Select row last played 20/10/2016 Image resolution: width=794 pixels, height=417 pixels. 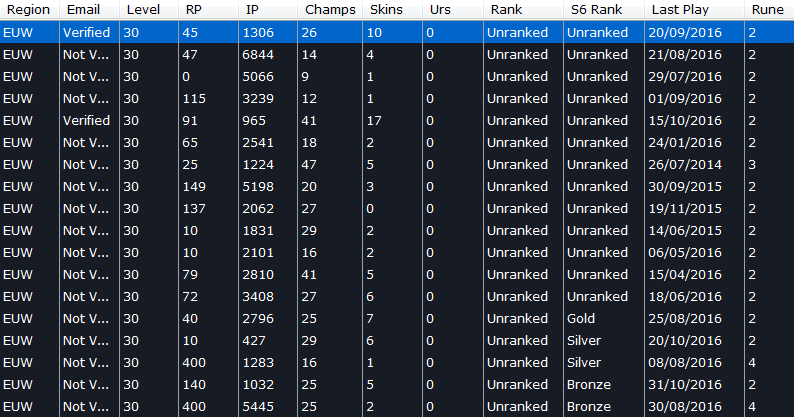coord(397,340)
